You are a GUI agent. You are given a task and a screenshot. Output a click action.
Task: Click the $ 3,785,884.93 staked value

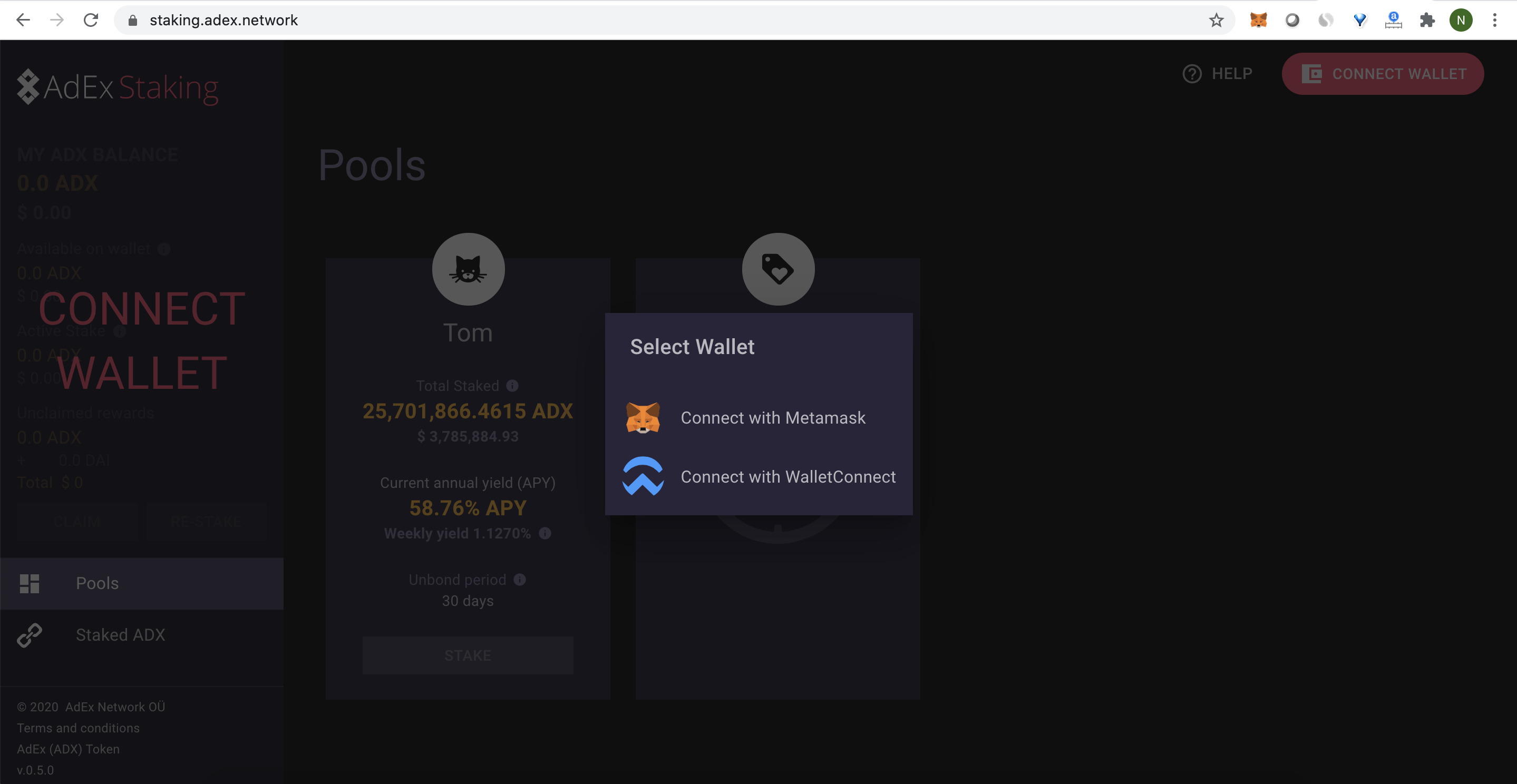[x=468, y=437]
